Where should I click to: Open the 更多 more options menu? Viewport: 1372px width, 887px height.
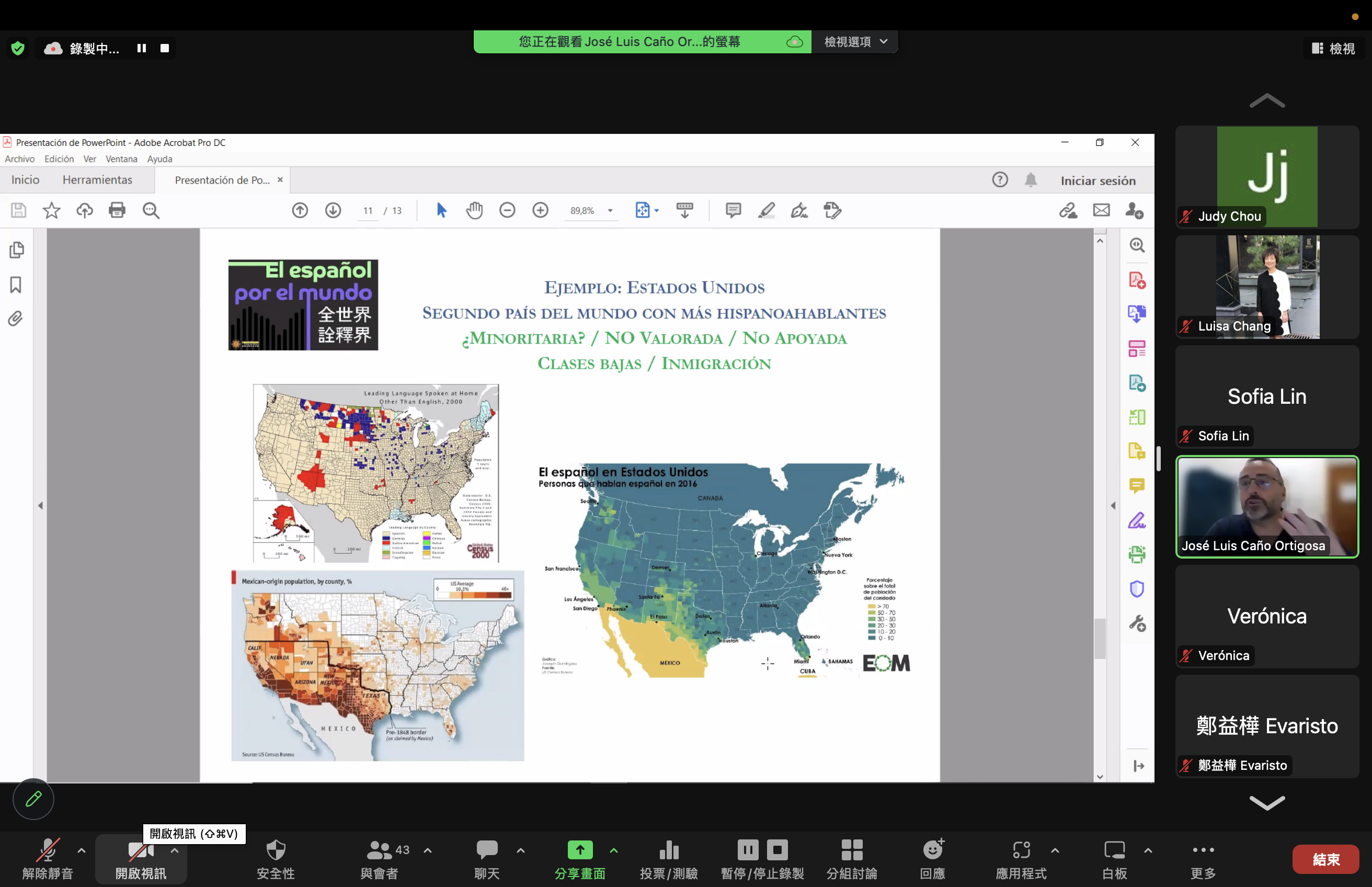[1203, 859]
